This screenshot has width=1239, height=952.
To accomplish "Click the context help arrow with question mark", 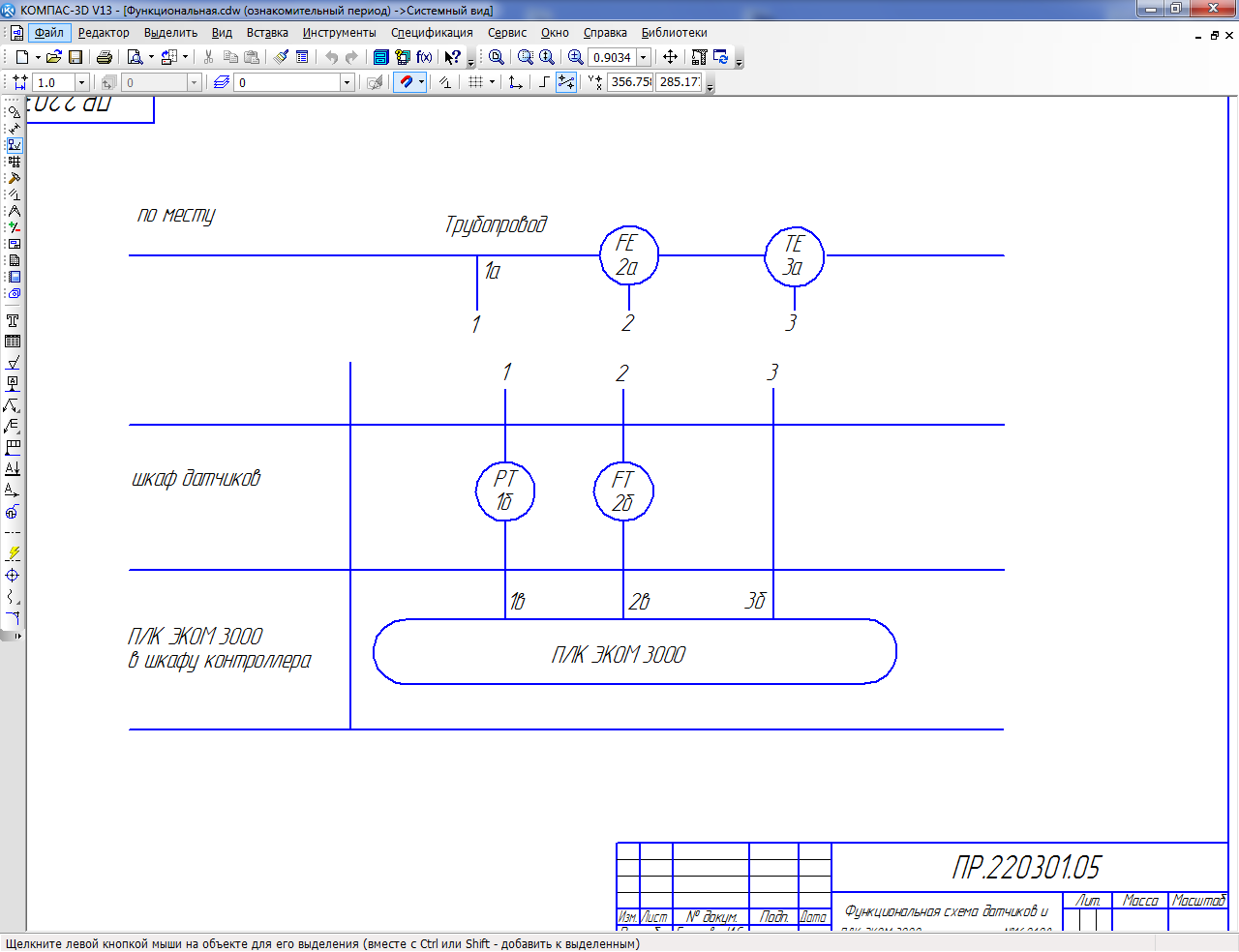I will click(x=452, y=57).
